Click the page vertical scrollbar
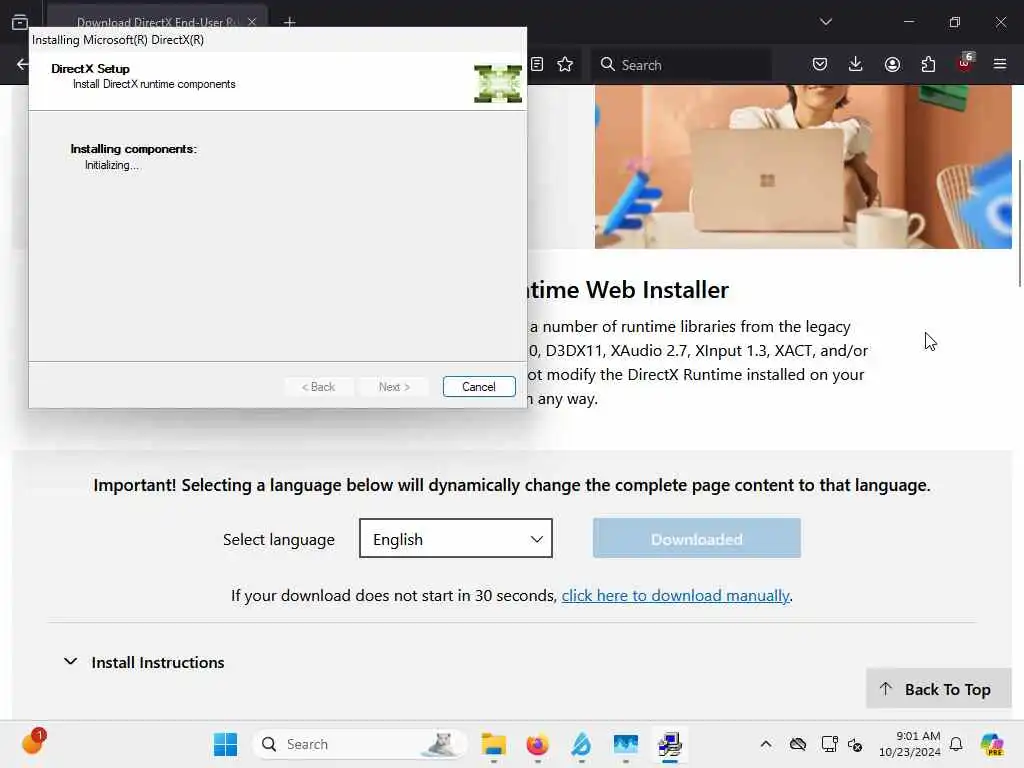Viewport: 1024px width, 768px height. click(1019, 222)
